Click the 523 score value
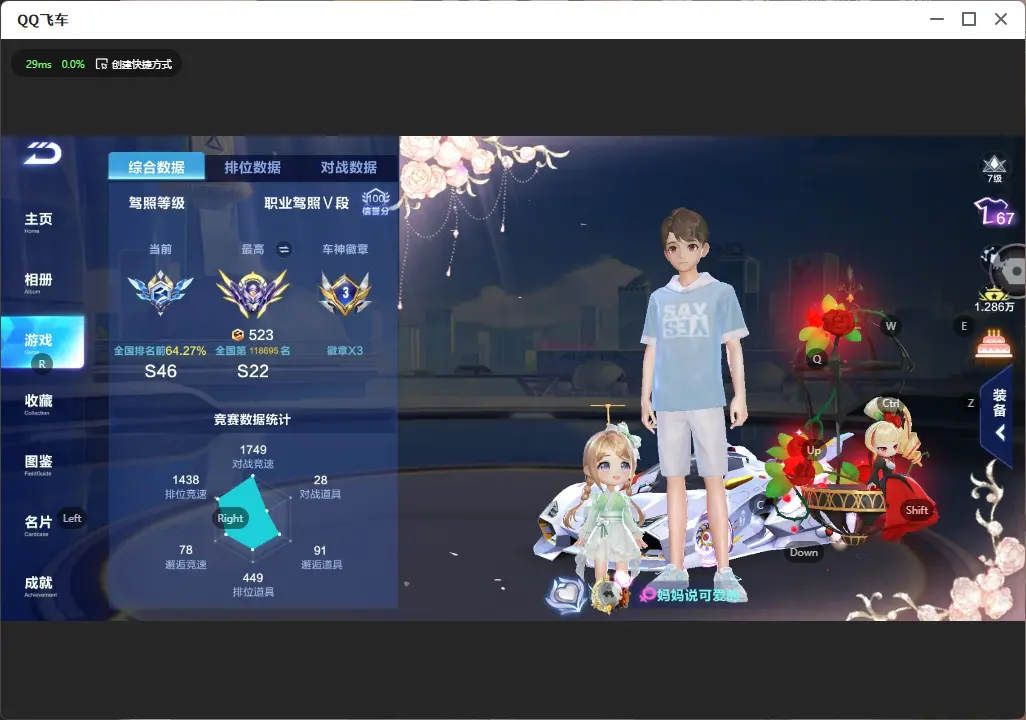This screenshot has width=1026, height=720. point(260,335)
